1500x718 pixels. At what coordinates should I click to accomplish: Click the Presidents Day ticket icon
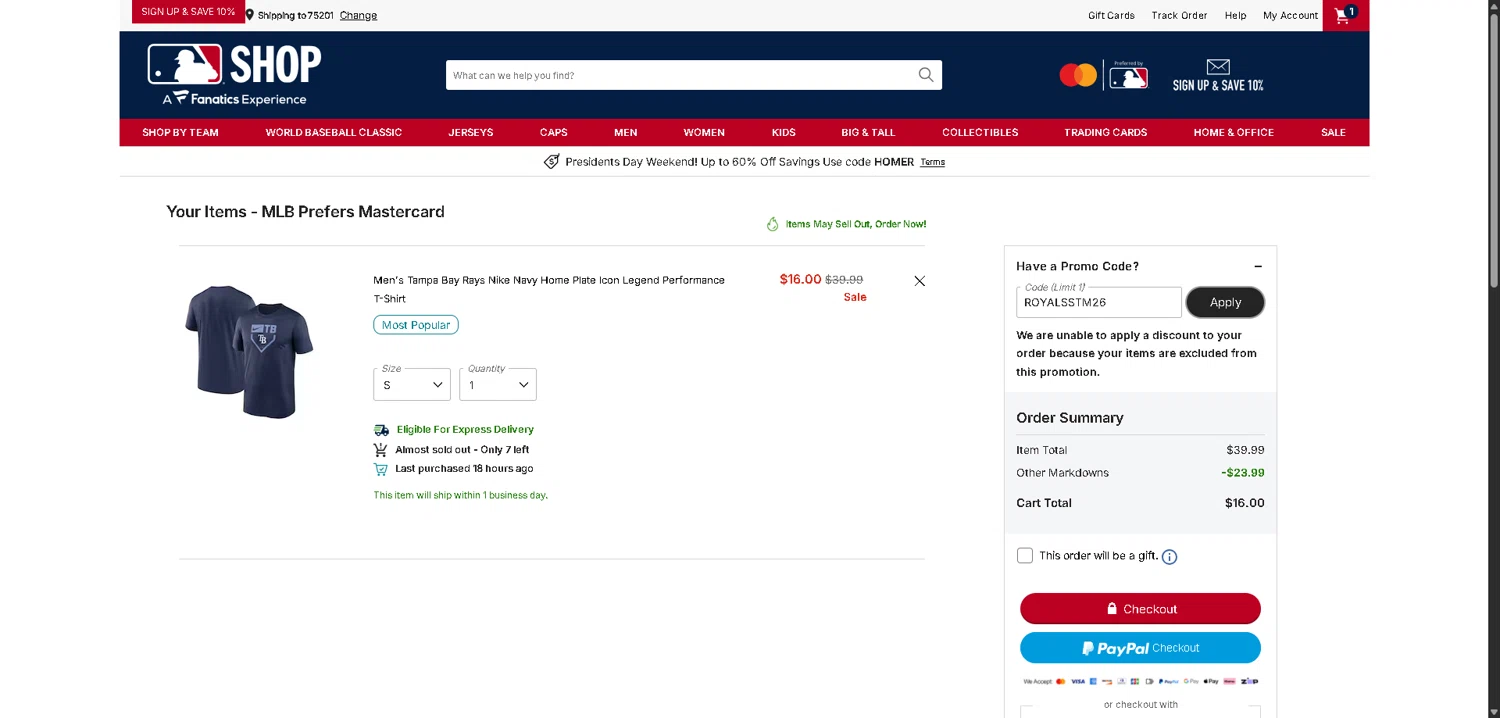(551, 162)
